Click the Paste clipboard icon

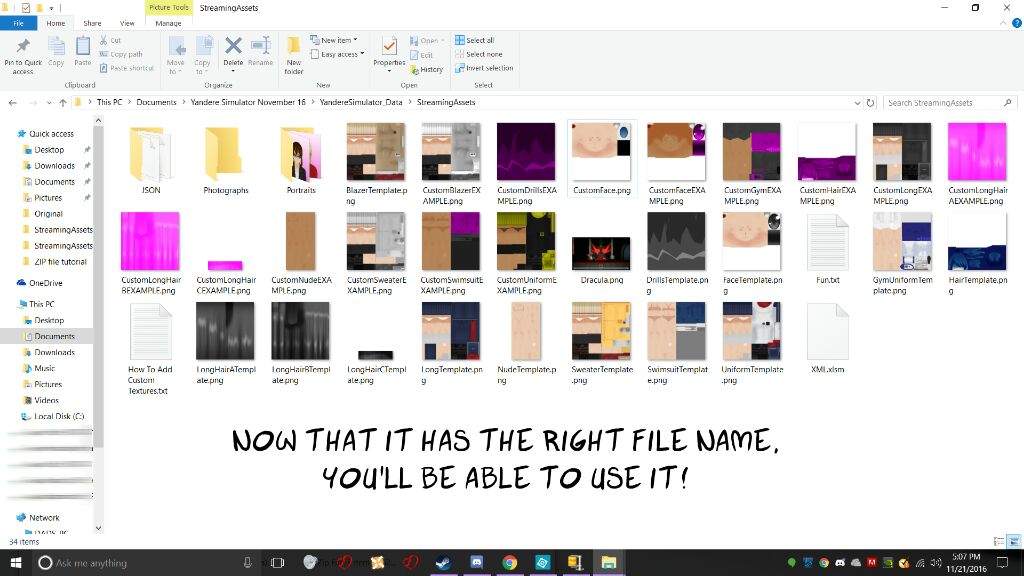(x=82, y=46)
